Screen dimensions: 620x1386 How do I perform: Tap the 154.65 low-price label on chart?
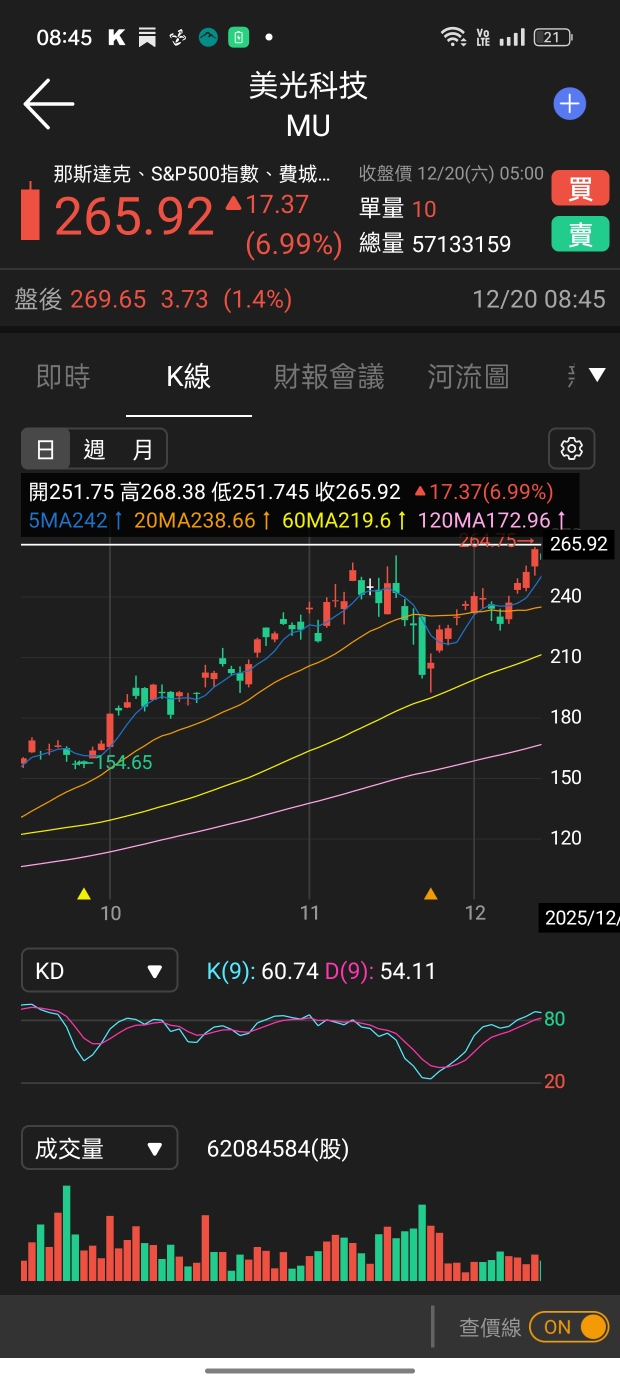click(123, 762)
